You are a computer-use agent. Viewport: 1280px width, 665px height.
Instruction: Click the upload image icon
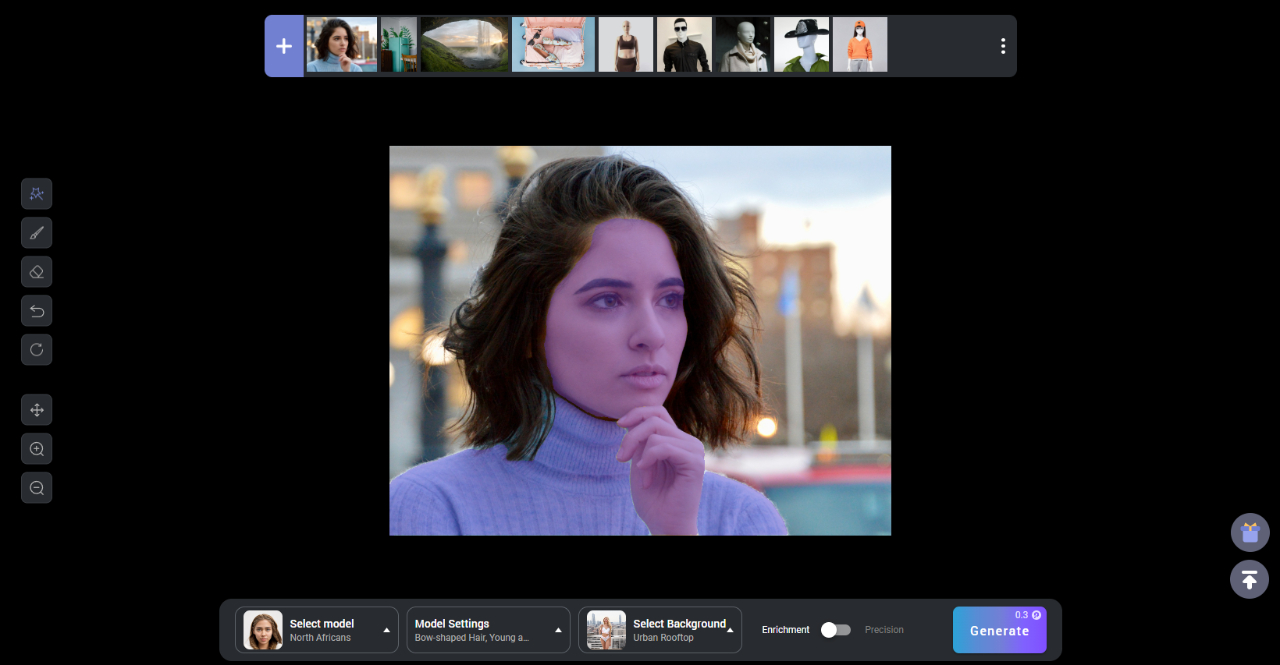click(x=1249, y=579)
